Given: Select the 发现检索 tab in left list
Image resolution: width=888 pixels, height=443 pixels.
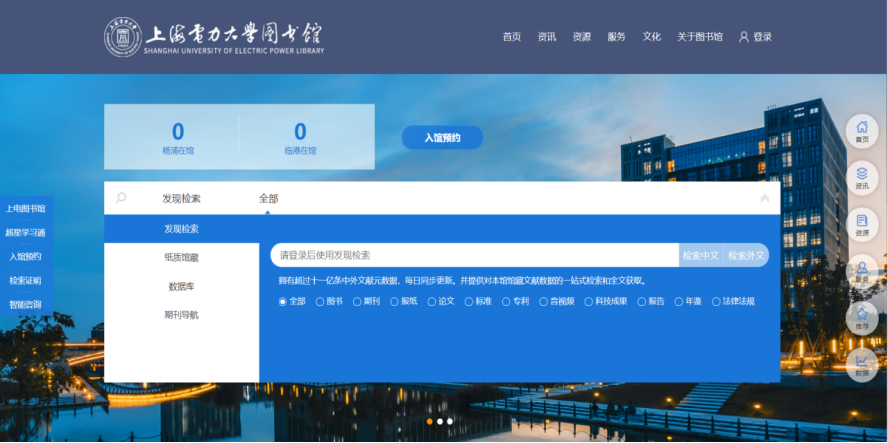Looking at the screenshot, I should [x=182, y=229].
